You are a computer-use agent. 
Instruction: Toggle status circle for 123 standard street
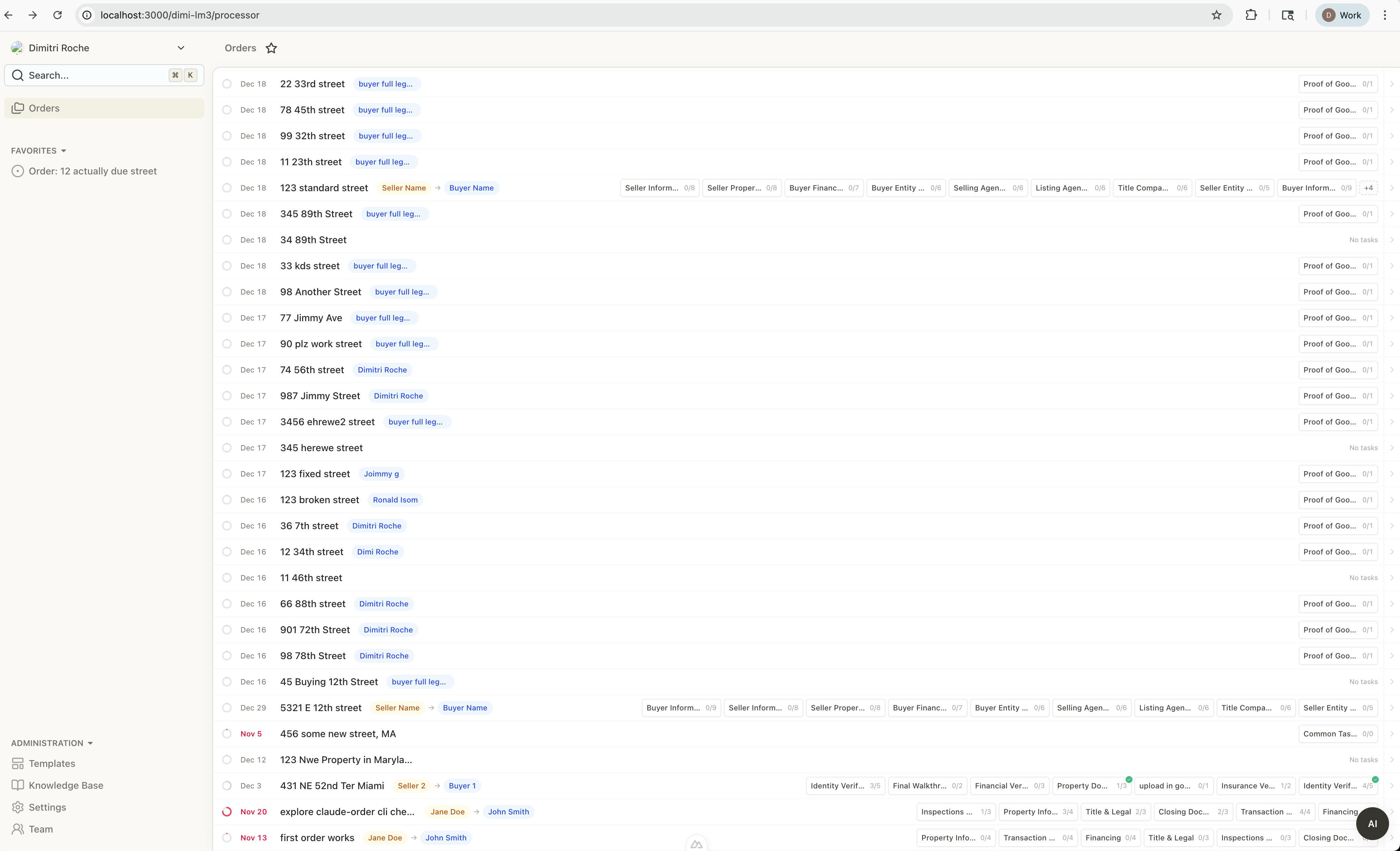tap(227, 188)
